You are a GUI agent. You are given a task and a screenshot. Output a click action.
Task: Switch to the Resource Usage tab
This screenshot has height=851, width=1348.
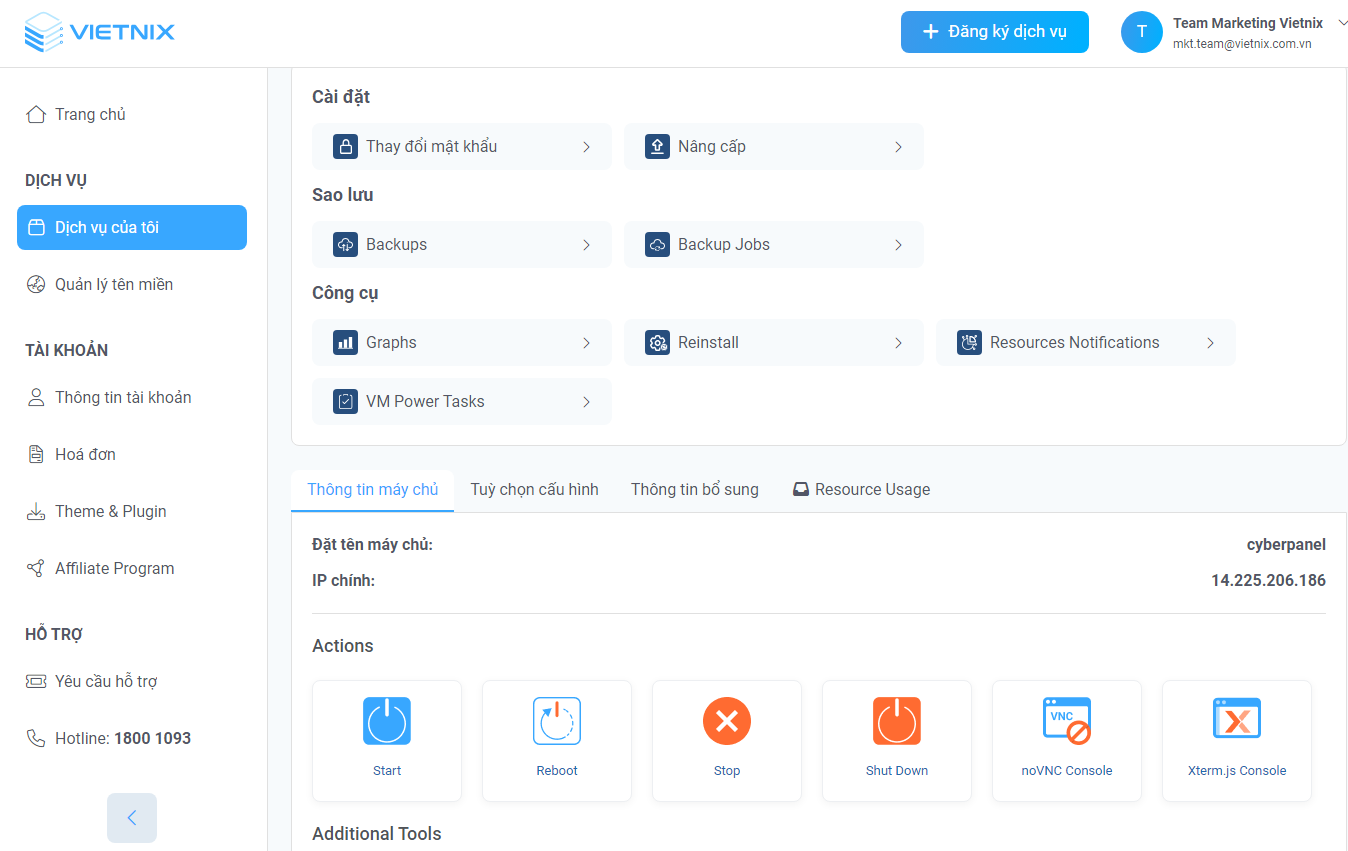click(x=861, y=489)
